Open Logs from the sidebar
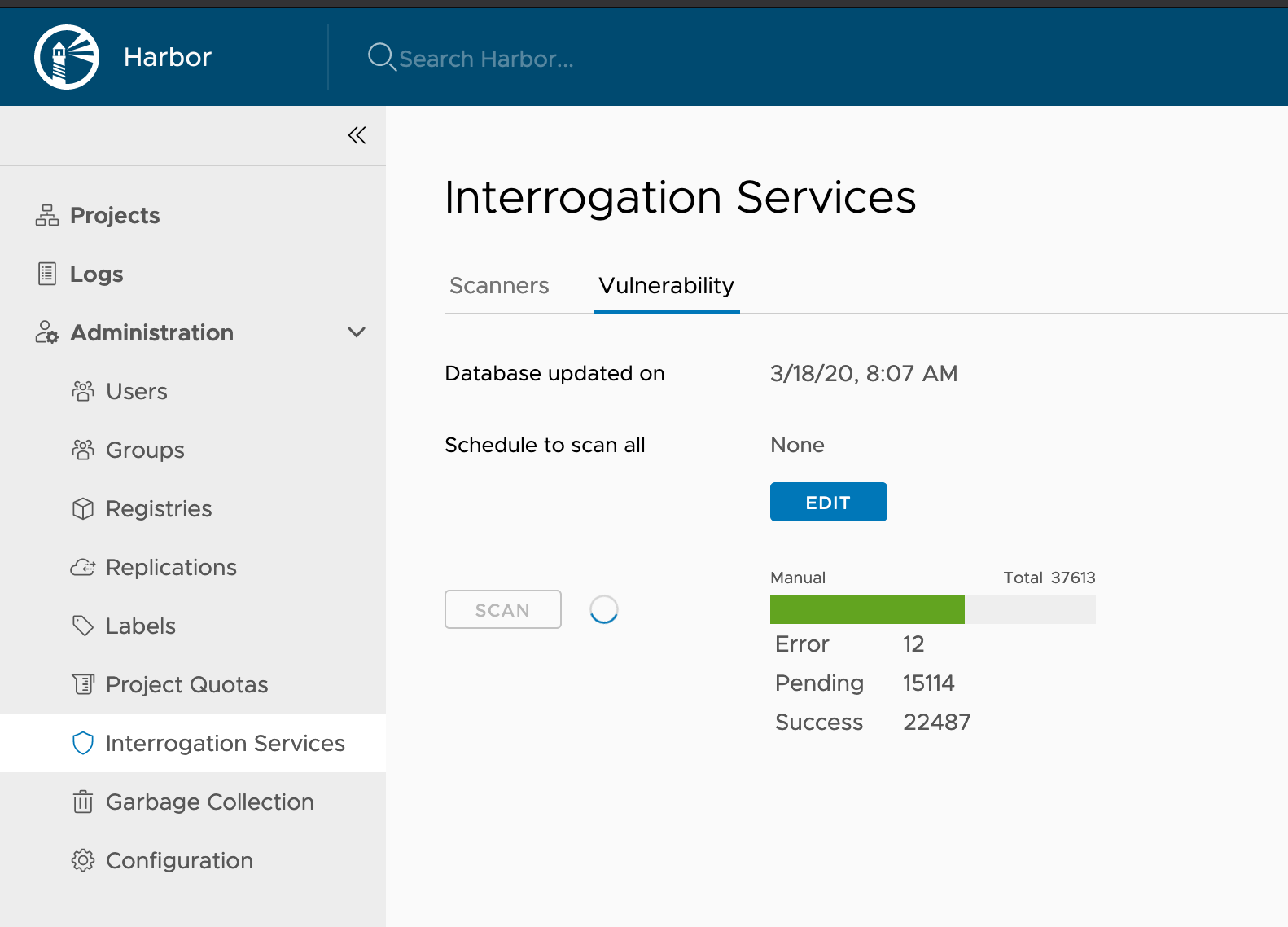This screenshot has width=1288, height=927. pos(97,274)
